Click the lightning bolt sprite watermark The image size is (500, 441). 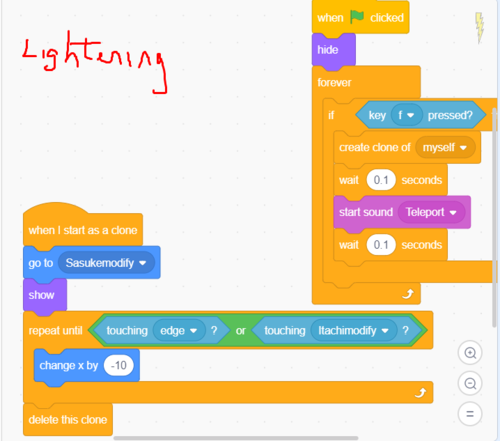click(x=480, y=28)
